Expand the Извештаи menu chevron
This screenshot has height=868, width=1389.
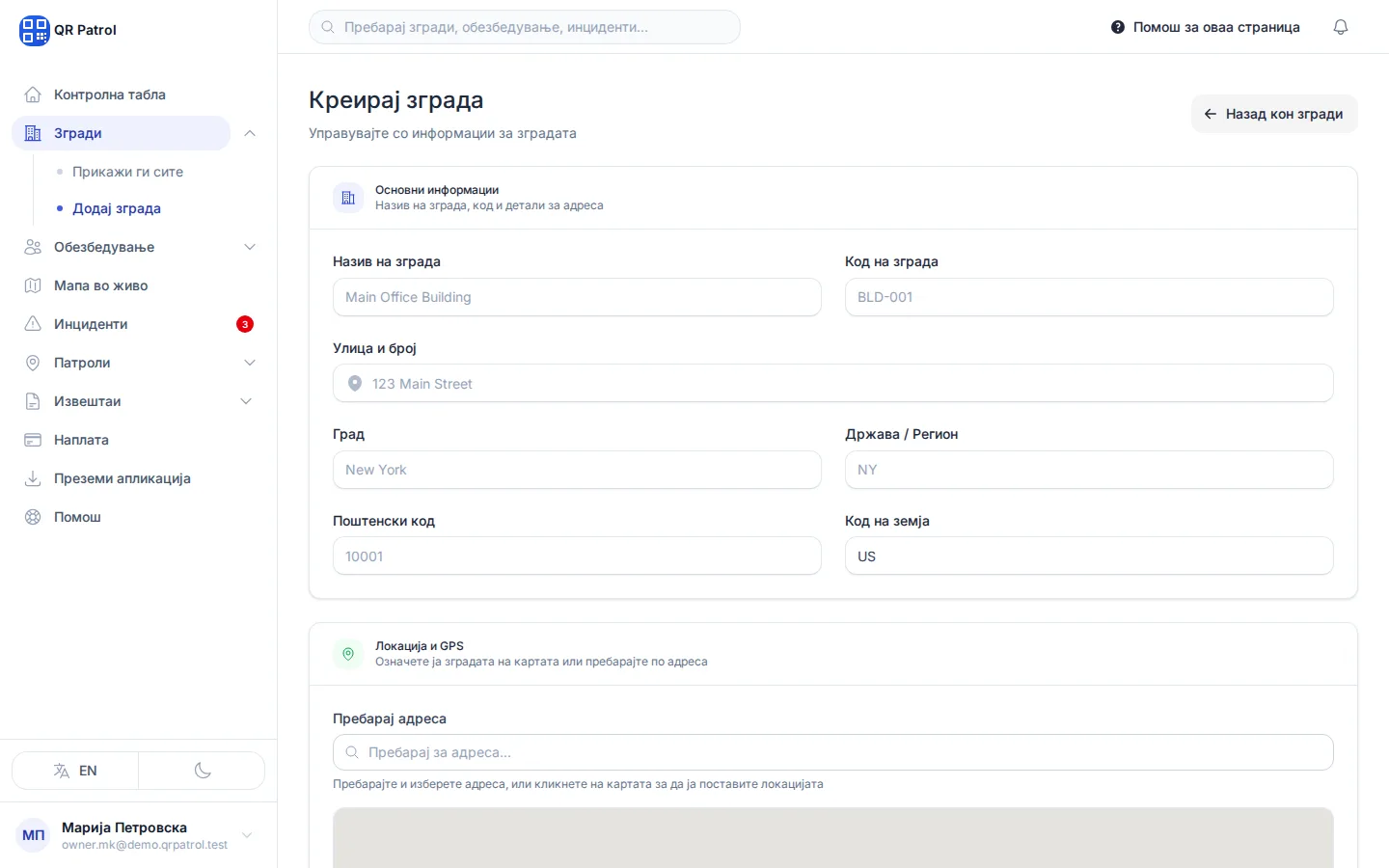(246, 401)
